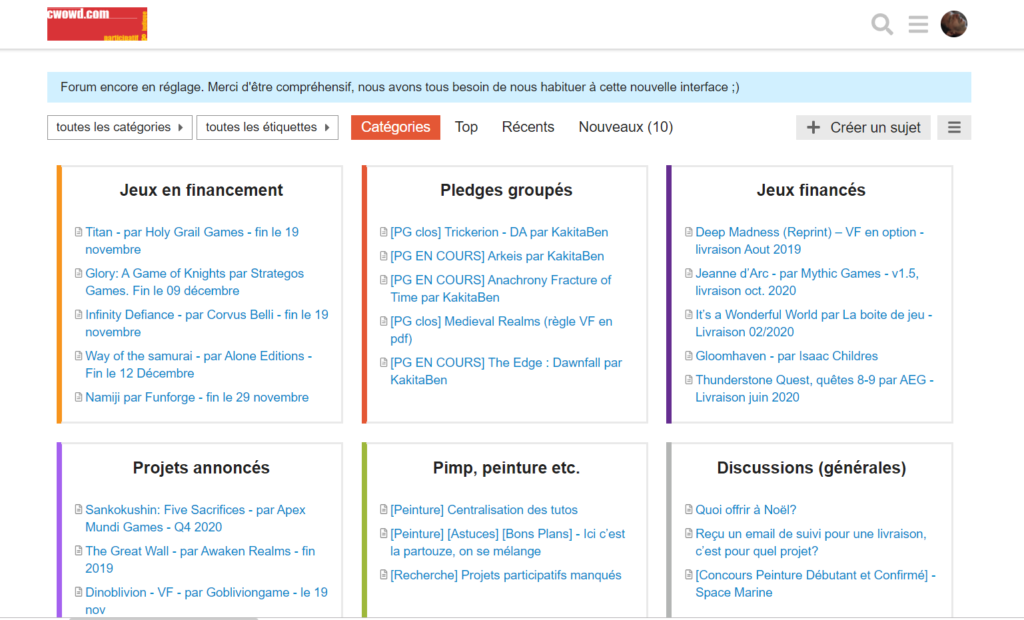
Task: Open the Concours Peinture Space Marine topic
Action: click(x=816, y=583)
